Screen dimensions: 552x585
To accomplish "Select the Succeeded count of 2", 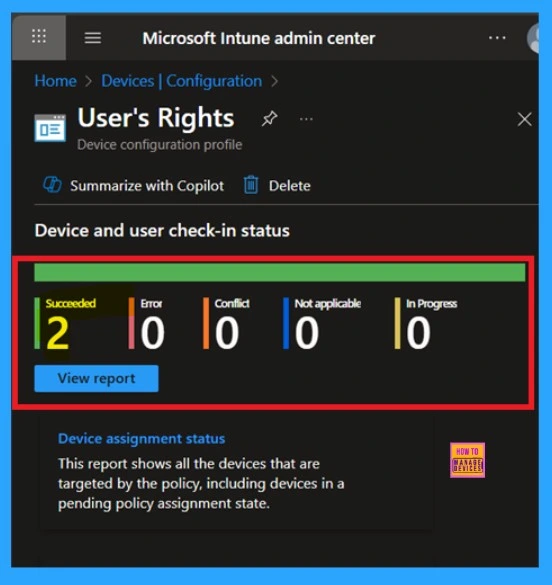I will [58, 333].
